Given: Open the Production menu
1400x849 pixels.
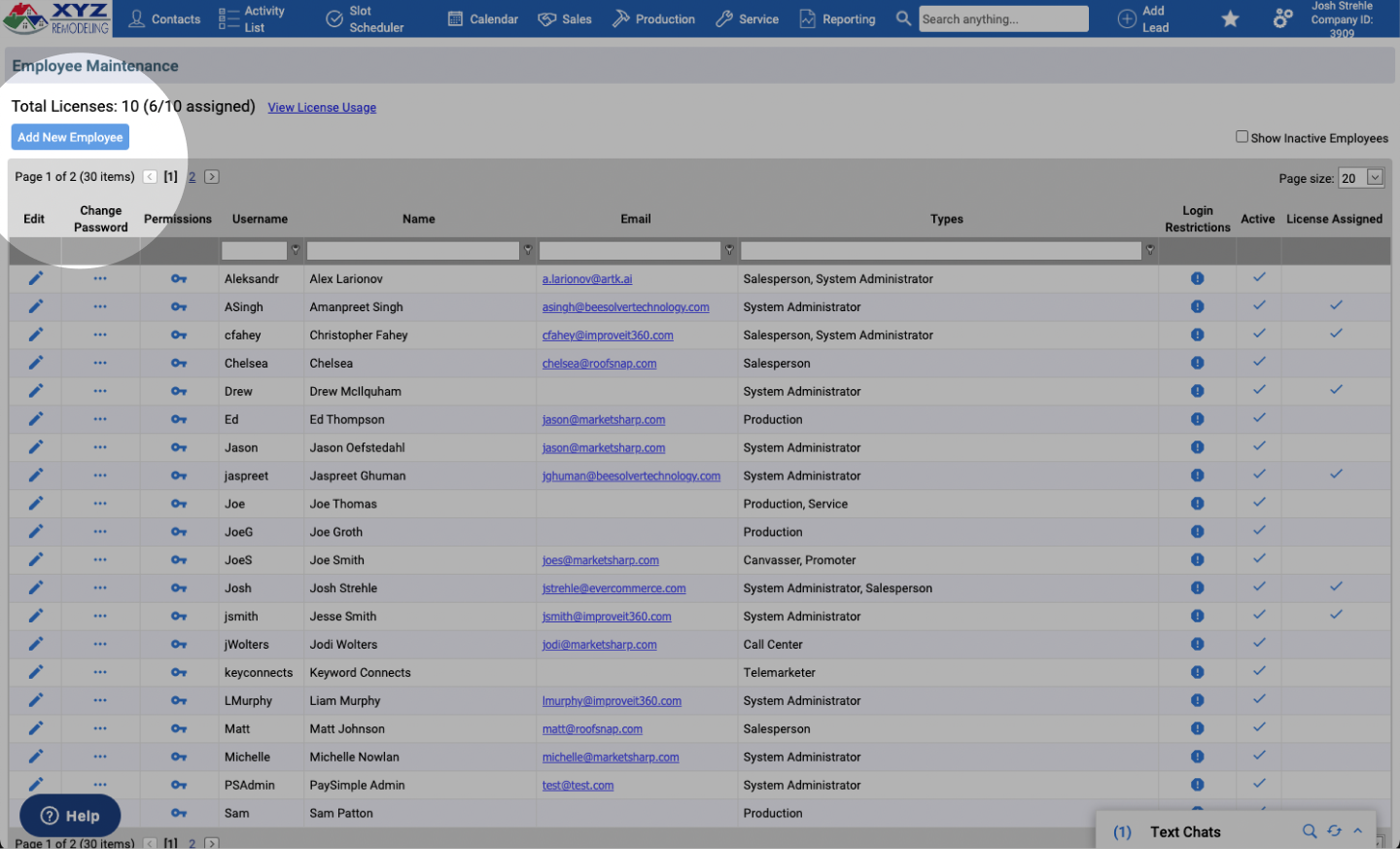Looking at the screenshot, I should tap(653, 18).
